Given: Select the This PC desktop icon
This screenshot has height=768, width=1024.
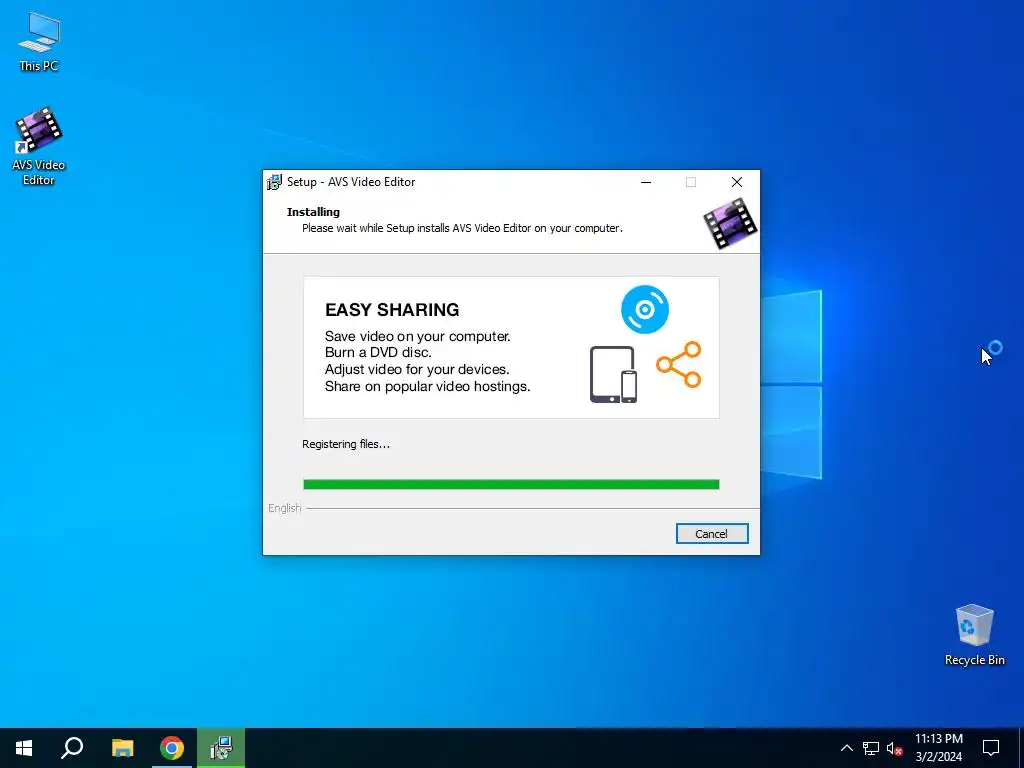Looking at the screenshot, I should [39, 42].
